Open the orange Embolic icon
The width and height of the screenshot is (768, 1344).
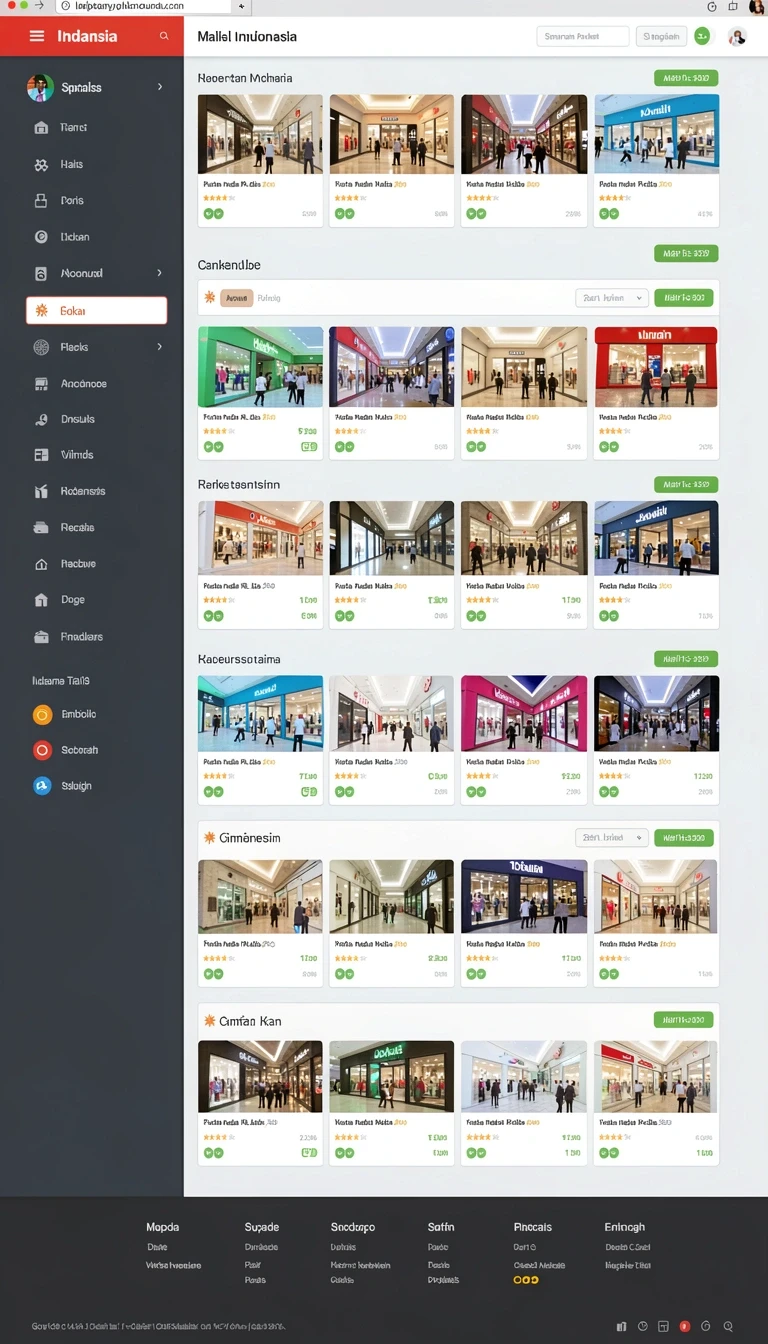point(42,714)
